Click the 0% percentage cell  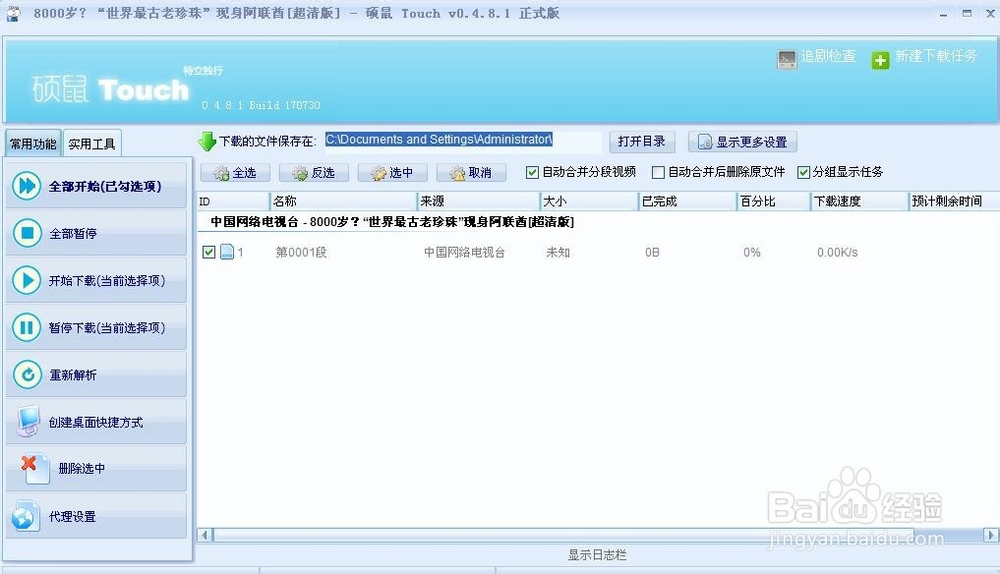[752, 253]
